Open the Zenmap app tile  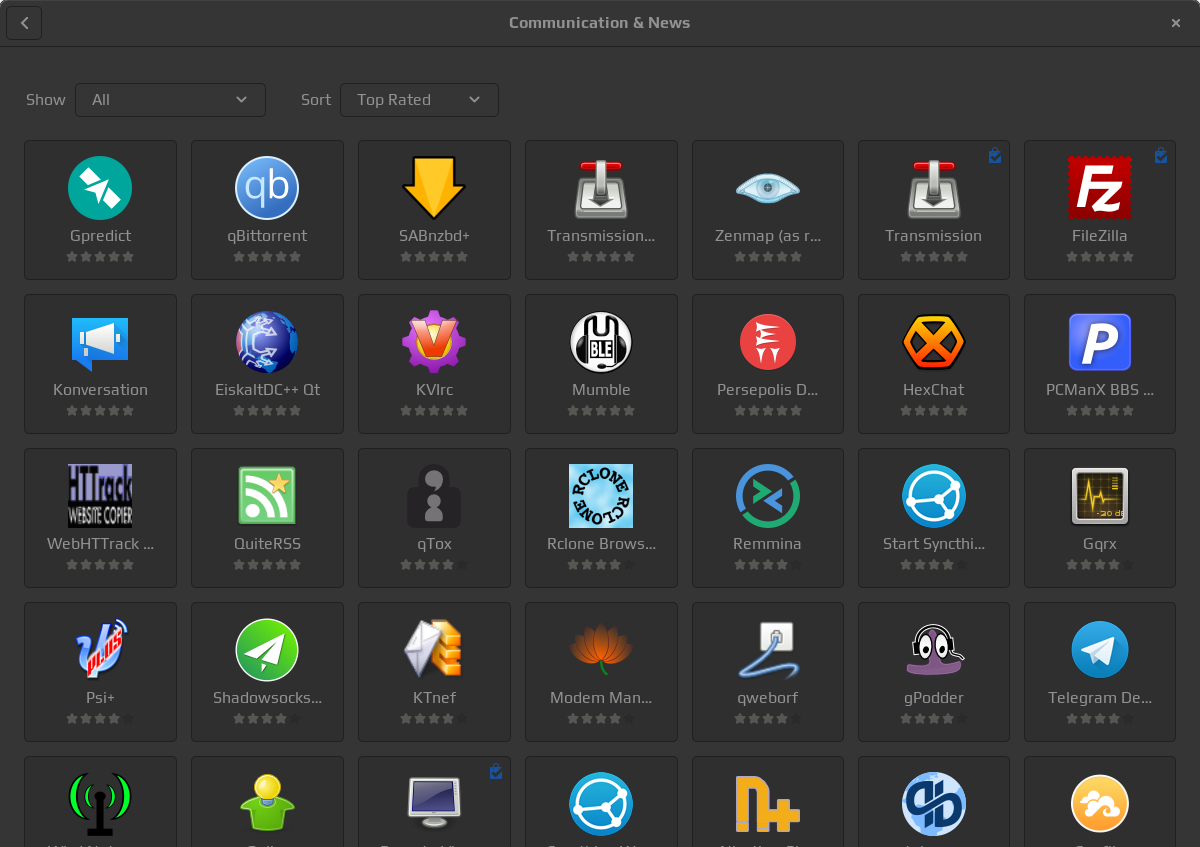[x=767, y=210]
